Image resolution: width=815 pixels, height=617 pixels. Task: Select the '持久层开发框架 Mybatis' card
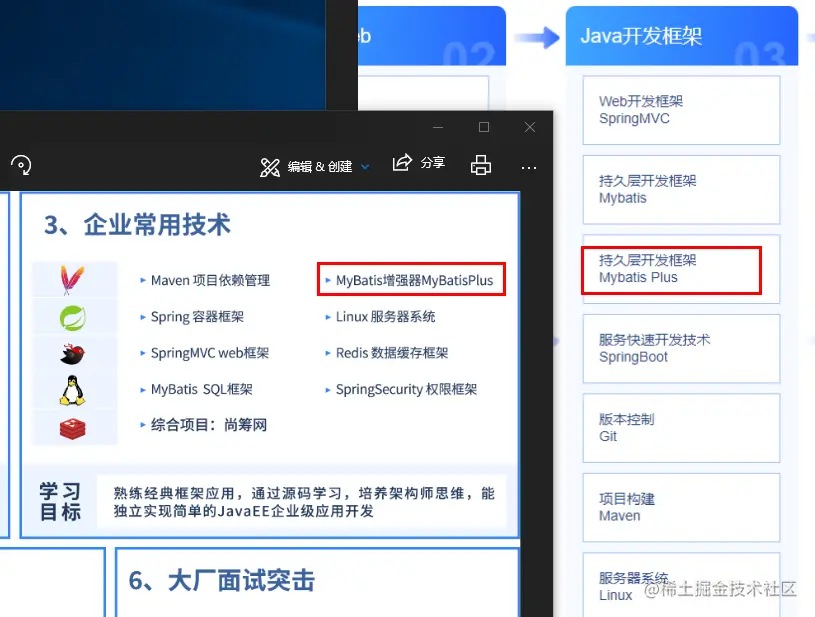(x=681, y=190)
